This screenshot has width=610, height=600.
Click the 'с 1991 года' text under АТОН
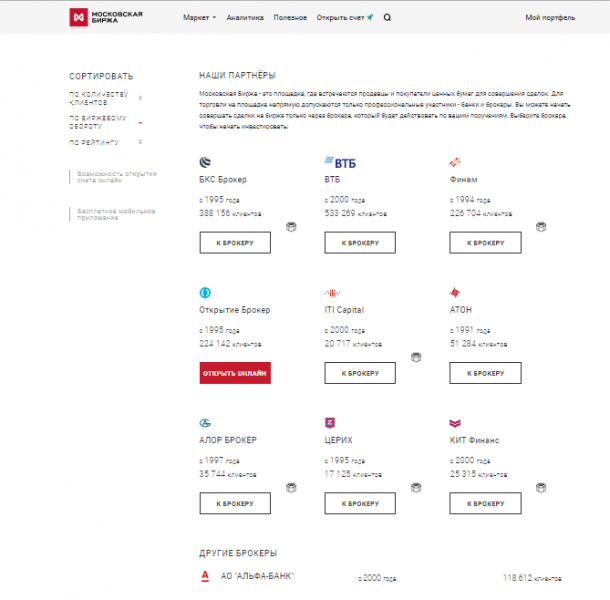[470, 330]
